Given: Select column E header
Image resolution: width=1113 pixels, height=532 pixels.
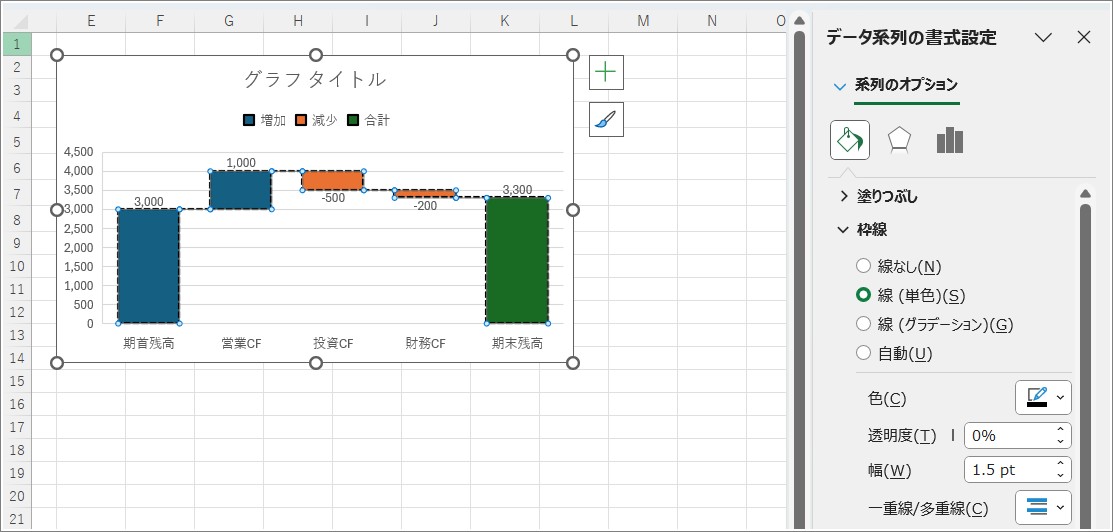Looking at the screenshot, I should pos(92,21).
